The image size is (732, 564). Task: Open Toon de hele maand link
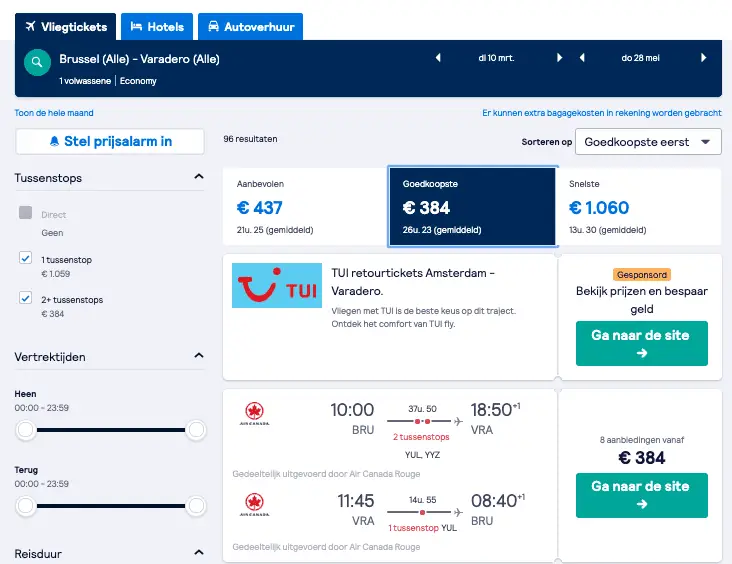click(x=54, y=113)
